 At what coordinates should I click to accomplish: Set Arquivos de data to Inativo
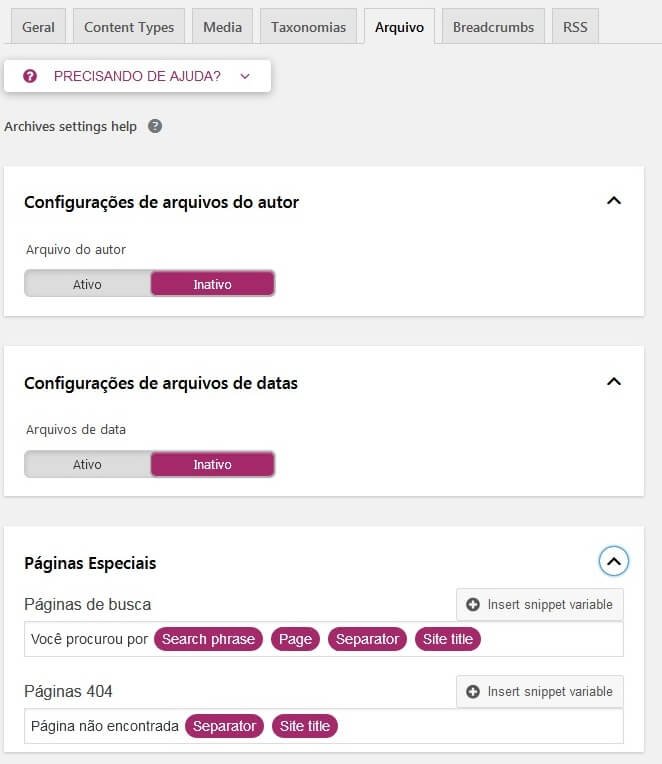pyautogui.click(x=212, y=464)
